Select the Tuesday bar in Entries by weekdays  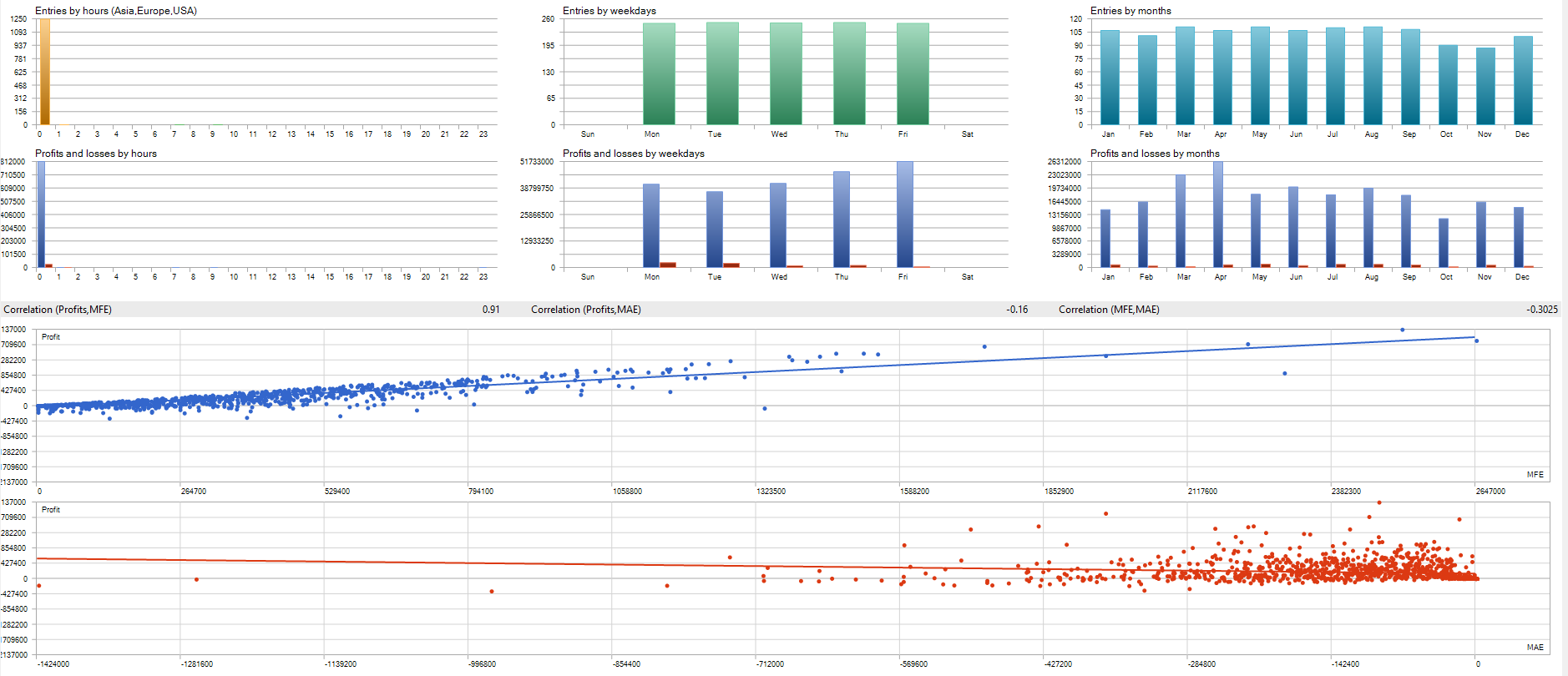pyautogui.click(x=722, y=73)
